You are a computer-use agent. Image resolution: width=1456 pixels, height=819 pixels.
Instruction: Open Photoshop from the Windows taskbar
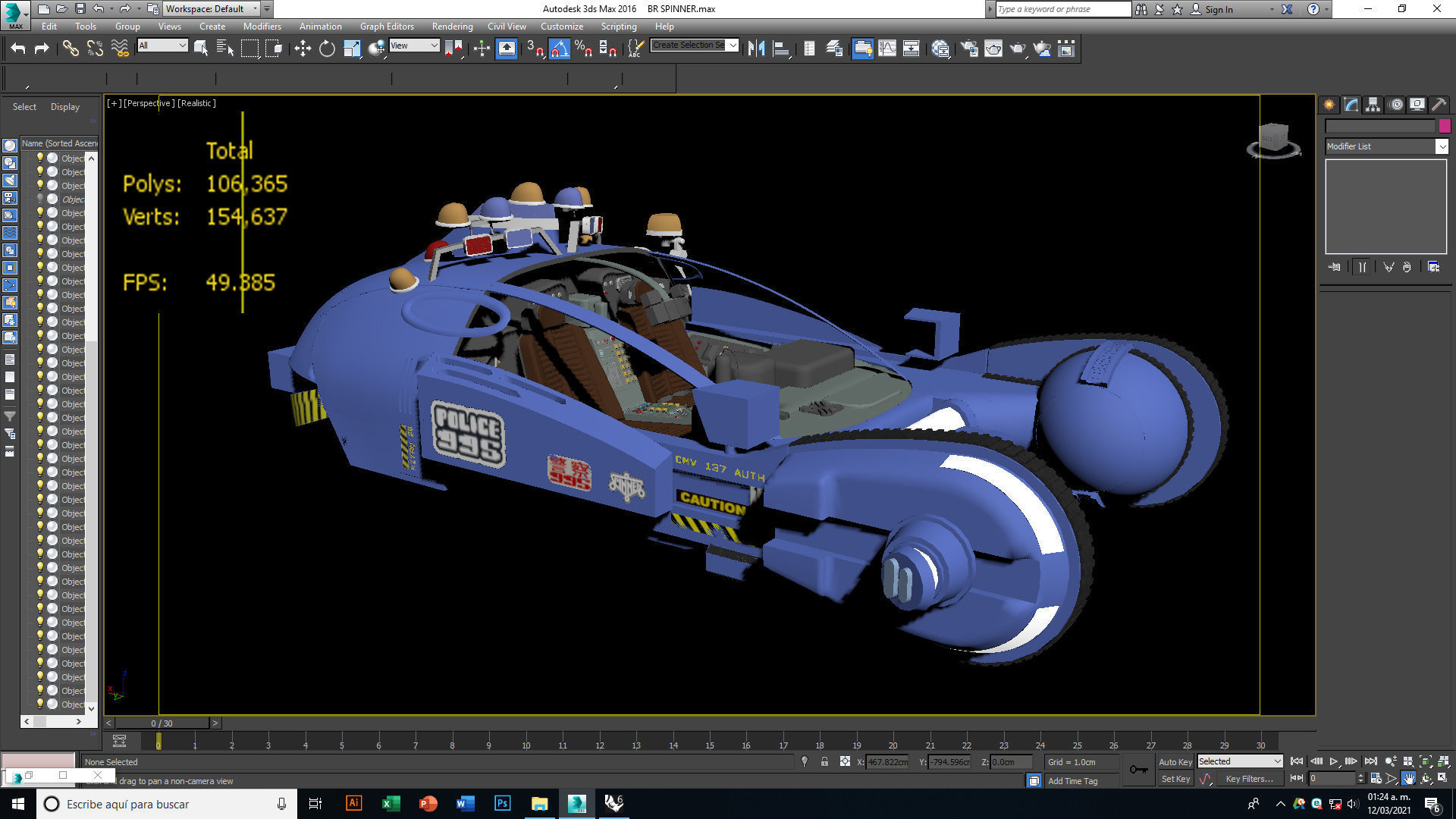[502, 804]
